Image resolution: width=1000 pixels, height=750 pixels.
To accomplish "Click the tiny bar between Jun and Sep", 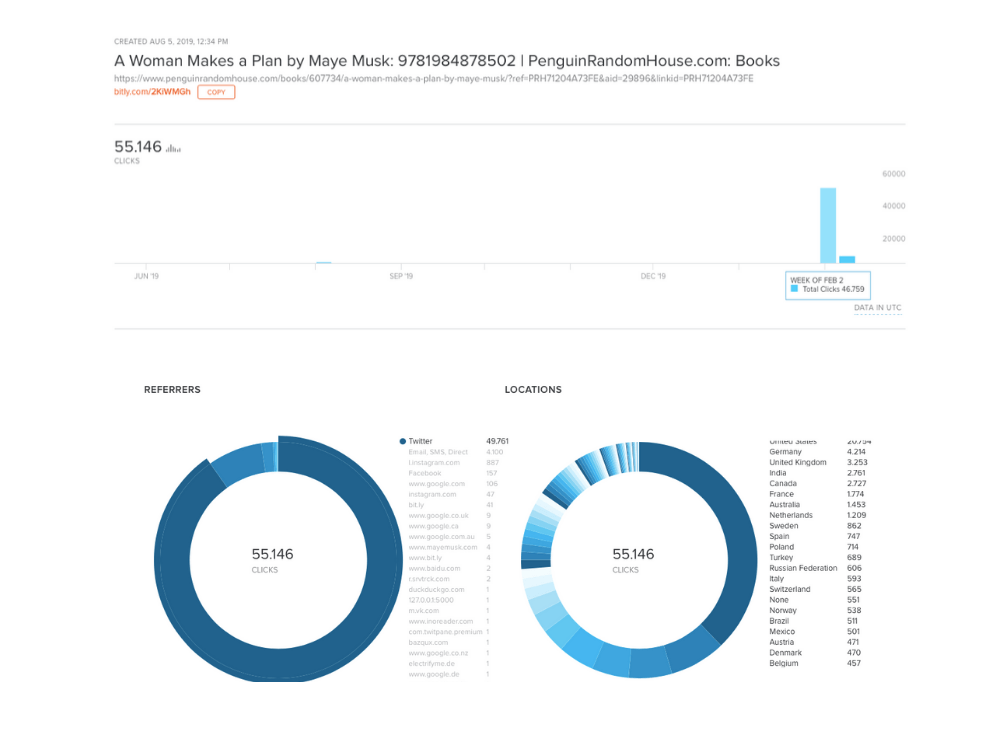I will tap(323, 263).
